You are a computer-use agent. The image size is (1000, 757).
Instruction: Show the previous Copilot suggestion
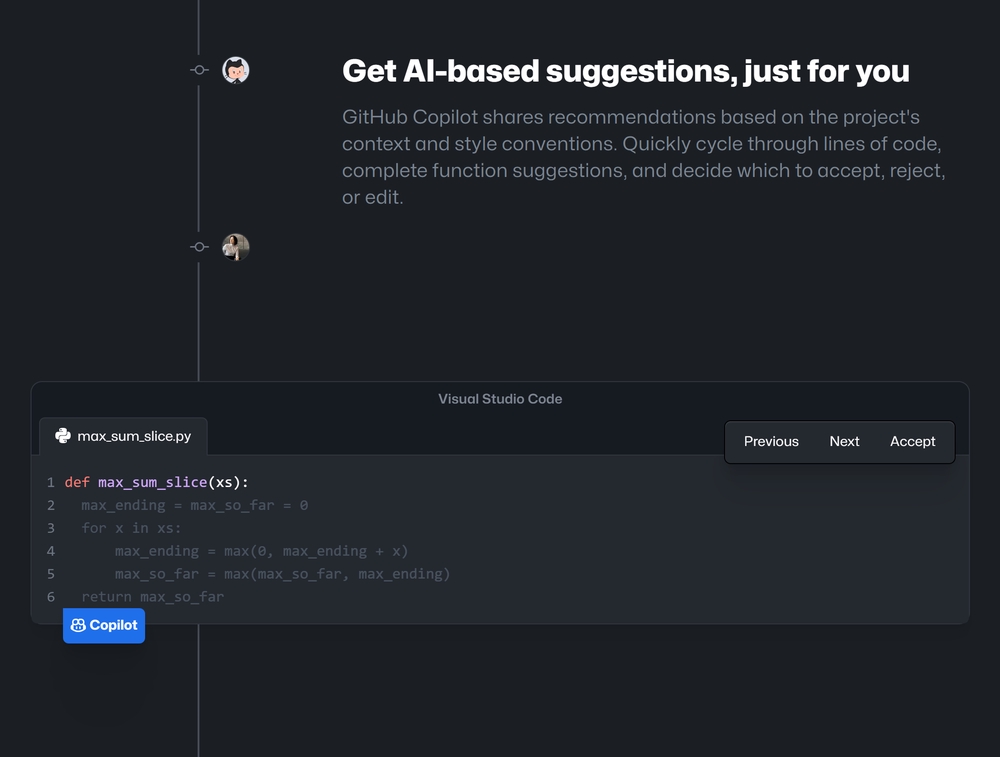[771, 441]
